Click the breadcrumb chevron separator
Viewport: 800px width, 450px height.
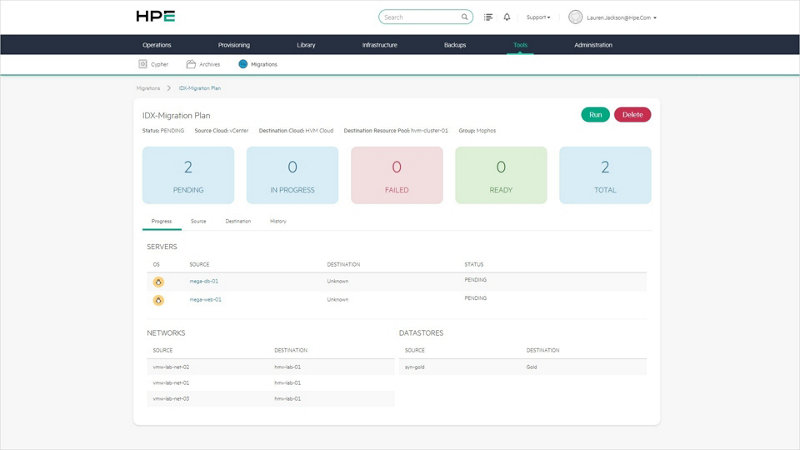(x=169, y=88)
